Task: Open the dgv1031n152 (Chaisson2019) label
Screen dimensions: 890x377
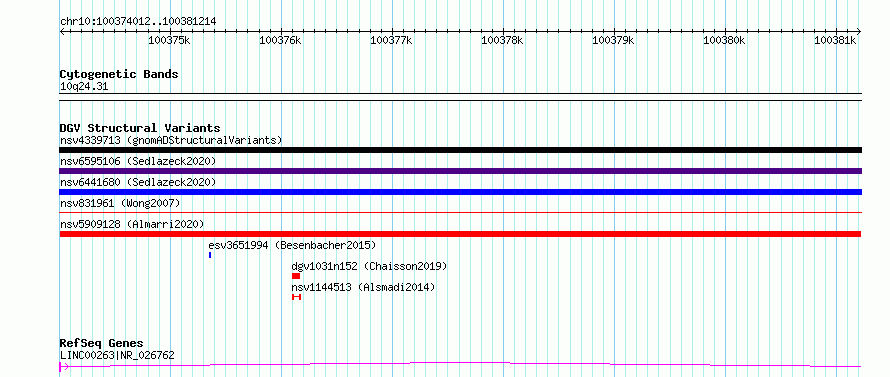Action: pos(370,266)
